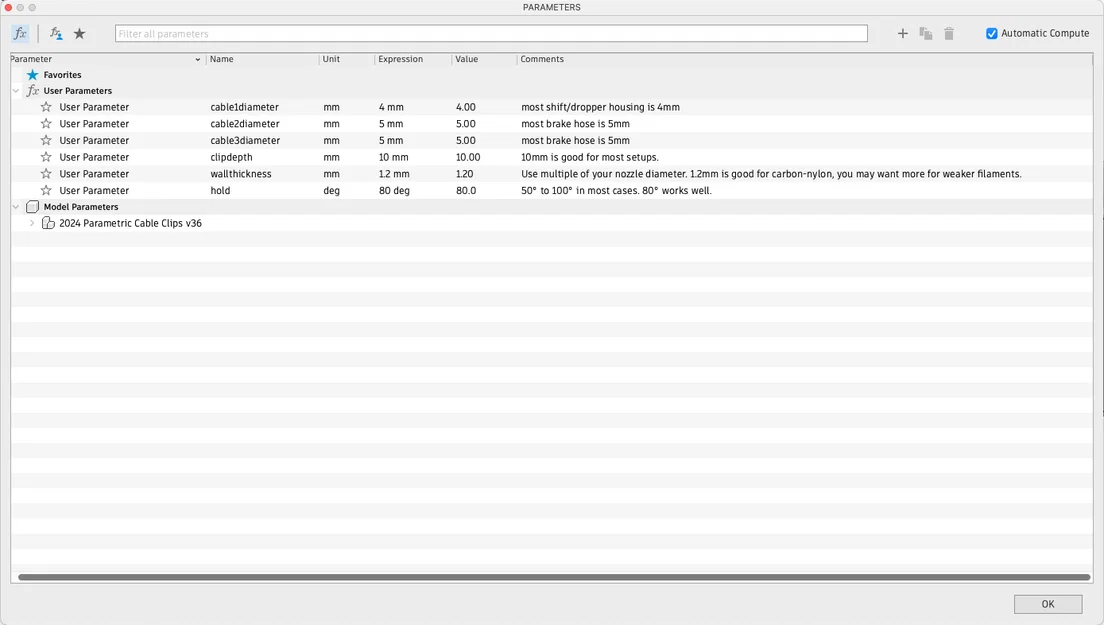Image resolution: width=1104 pixels, height=625 pixels.
Task: Favorite the cable2diameter parameter star
Action: 46,124
